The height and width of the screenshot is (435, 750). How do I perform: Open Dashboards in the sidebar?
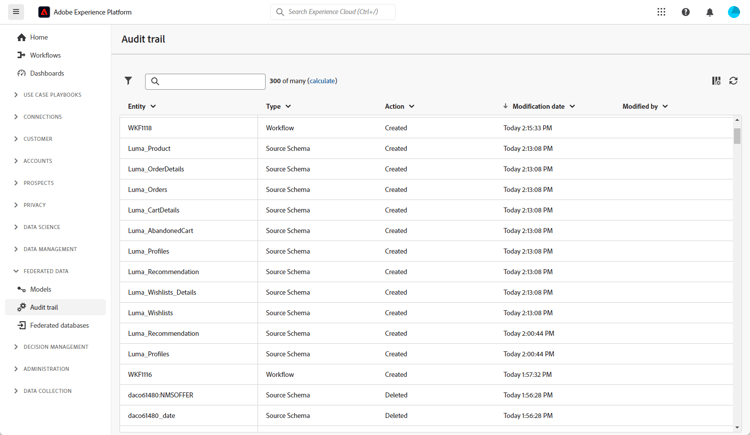[46, 73]
